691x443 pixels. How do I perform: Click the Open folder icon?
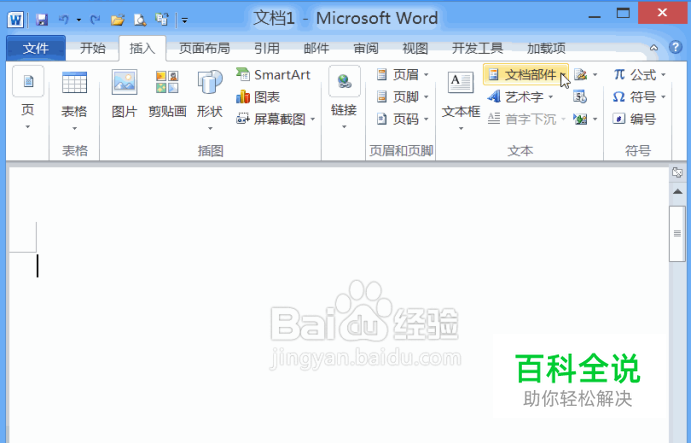coord(118,19)
